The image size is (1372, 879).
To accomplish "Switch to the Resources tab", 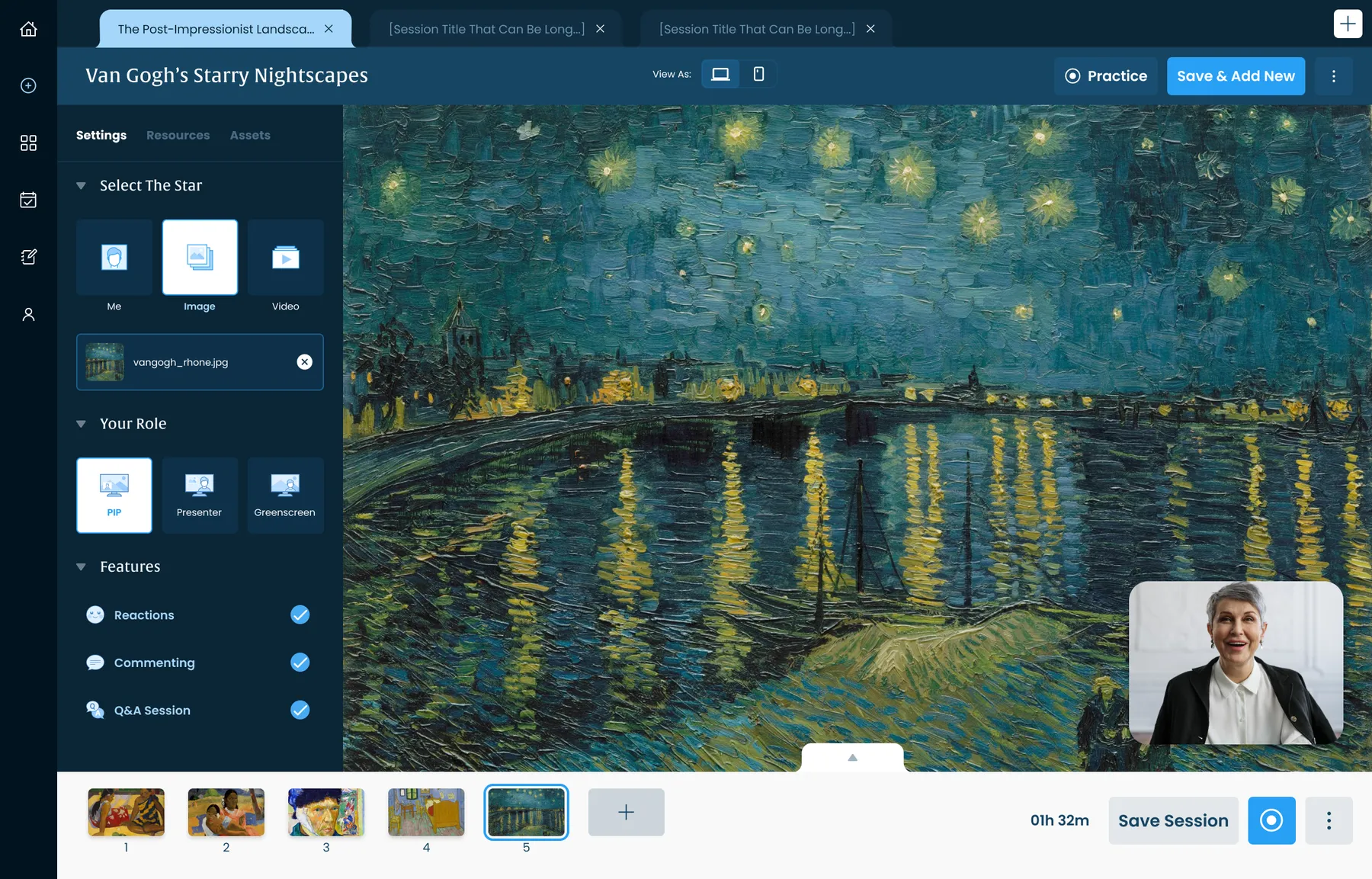I will pos(178,135).
